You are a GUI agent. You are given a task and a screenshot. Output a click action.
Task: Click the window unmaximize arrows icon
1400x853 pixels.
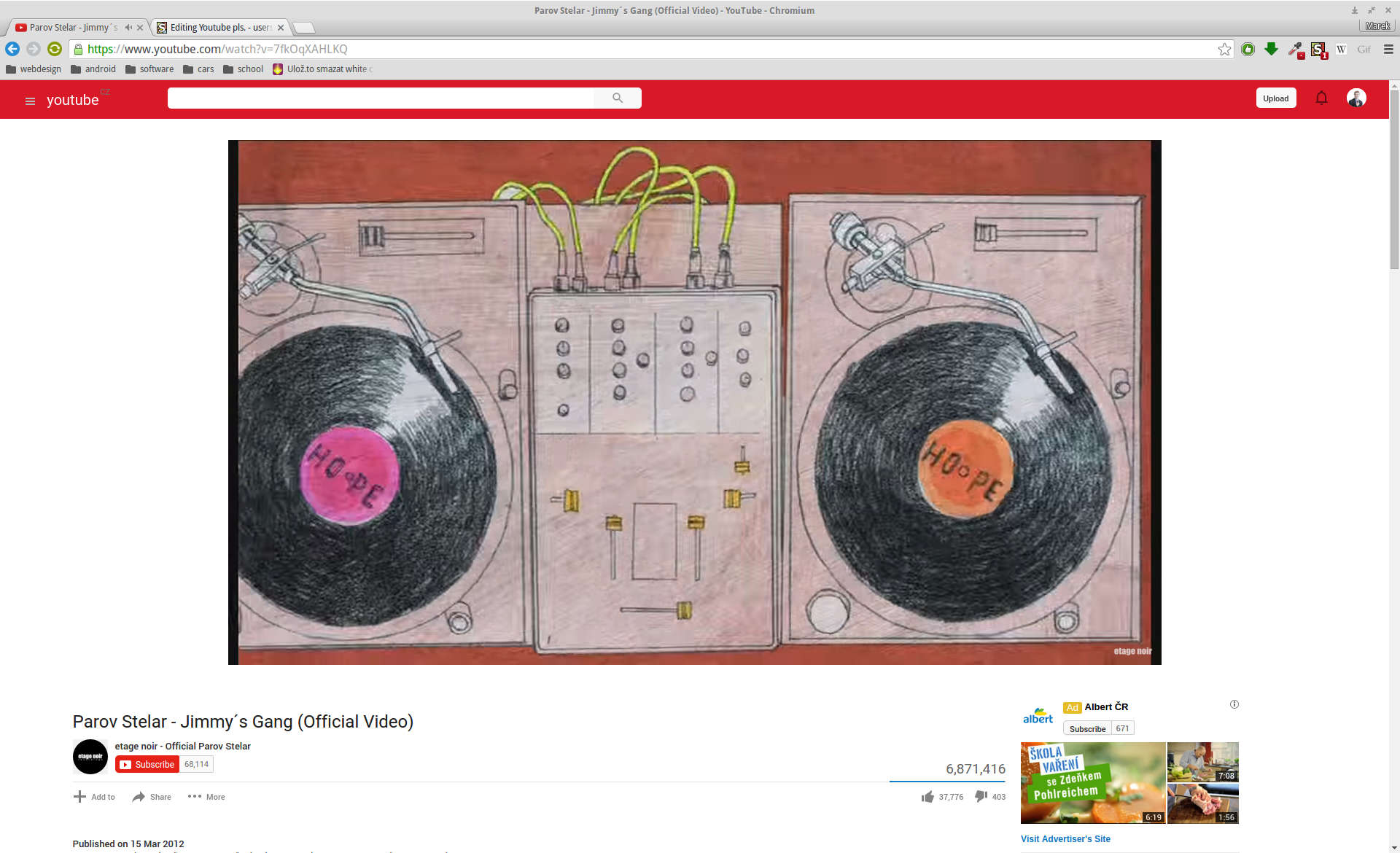[1372, 10]
